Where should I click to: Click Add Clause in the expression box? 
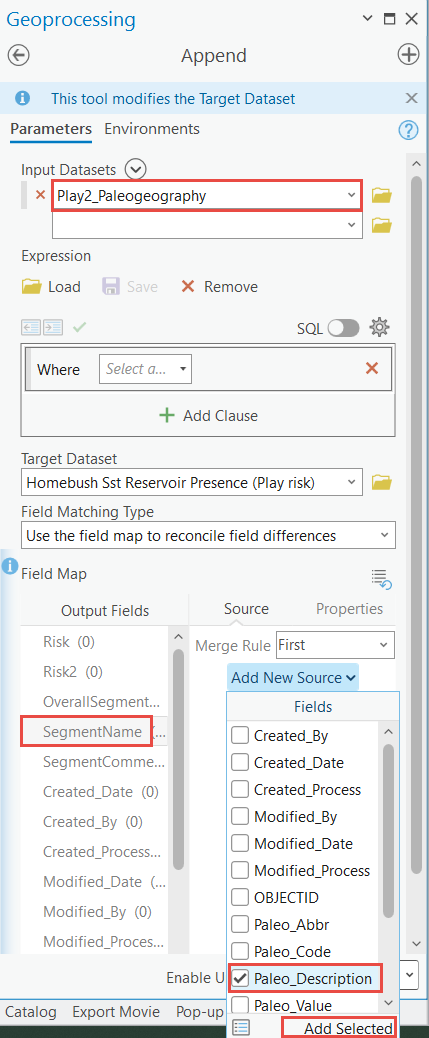coord(209,416)
